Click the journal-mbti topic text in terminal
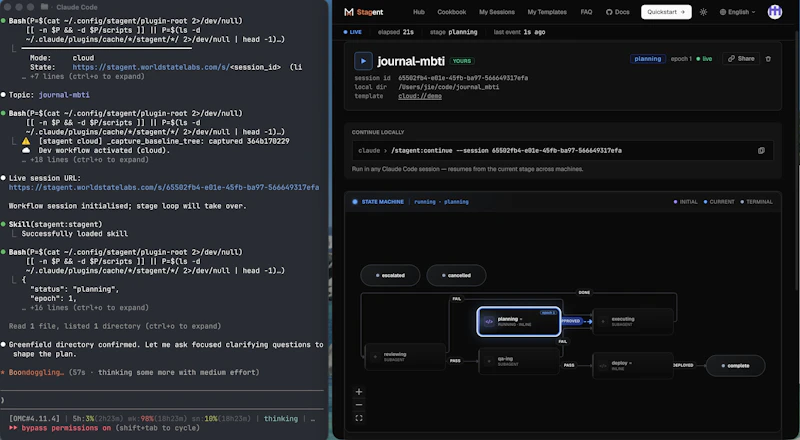The image size is (800, 440). 64,95
